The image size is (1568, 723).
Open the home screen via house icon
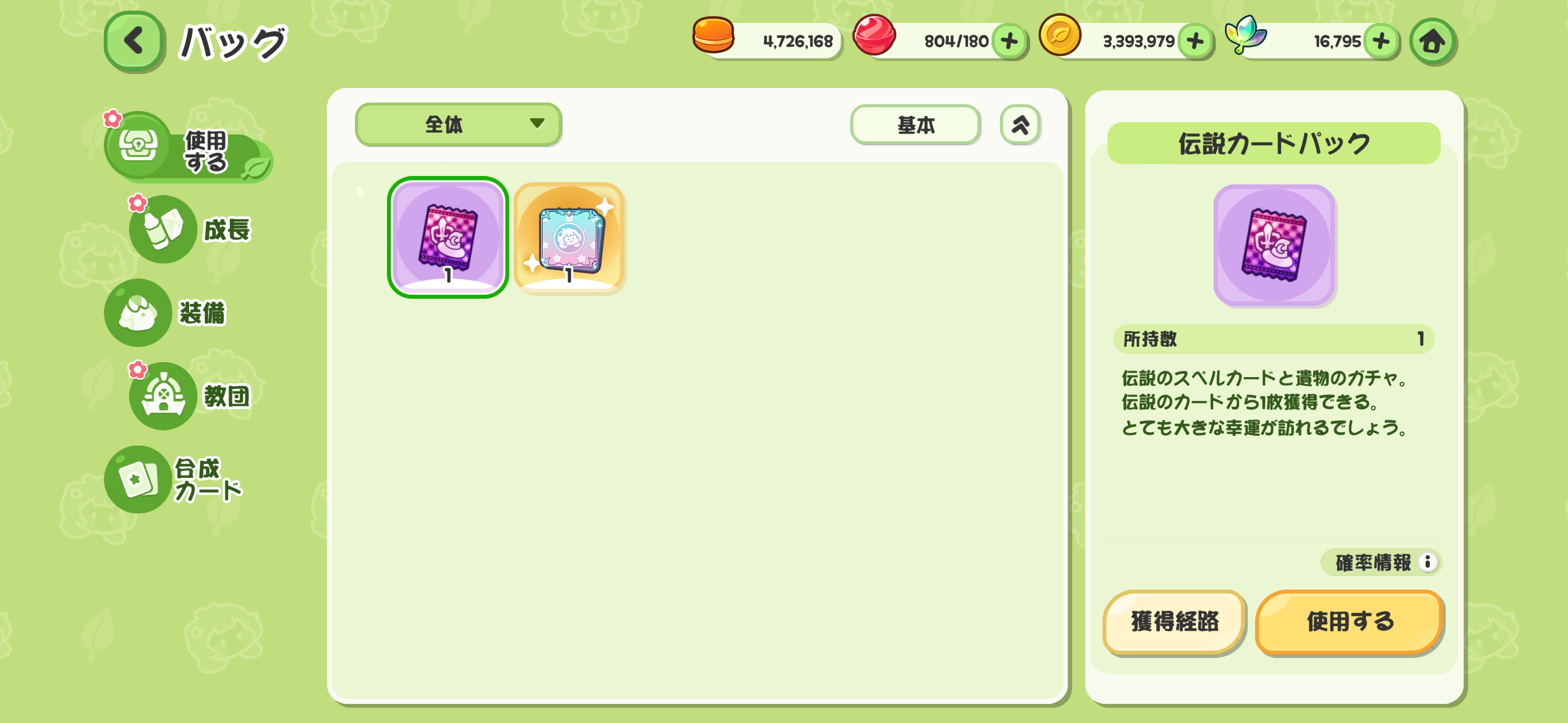pos(1432,41)
